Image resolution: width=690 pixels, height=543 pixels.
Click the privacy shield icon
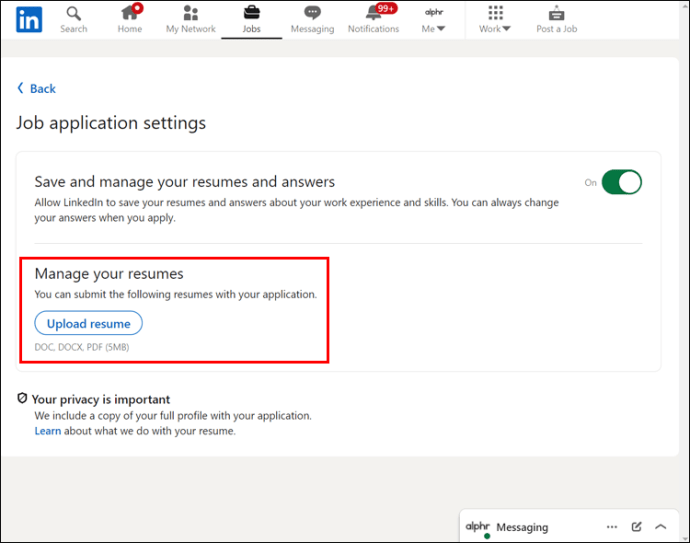(x=22, y=399)
